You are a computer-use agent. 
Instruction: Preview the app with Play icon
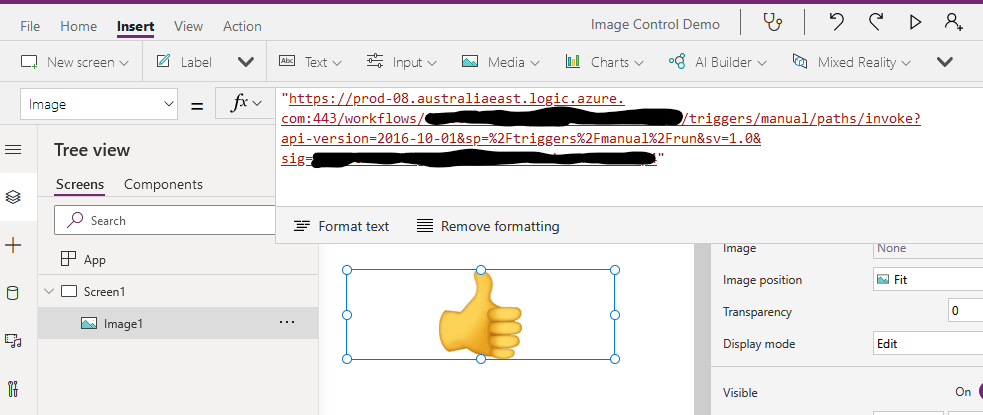(915, 22)
